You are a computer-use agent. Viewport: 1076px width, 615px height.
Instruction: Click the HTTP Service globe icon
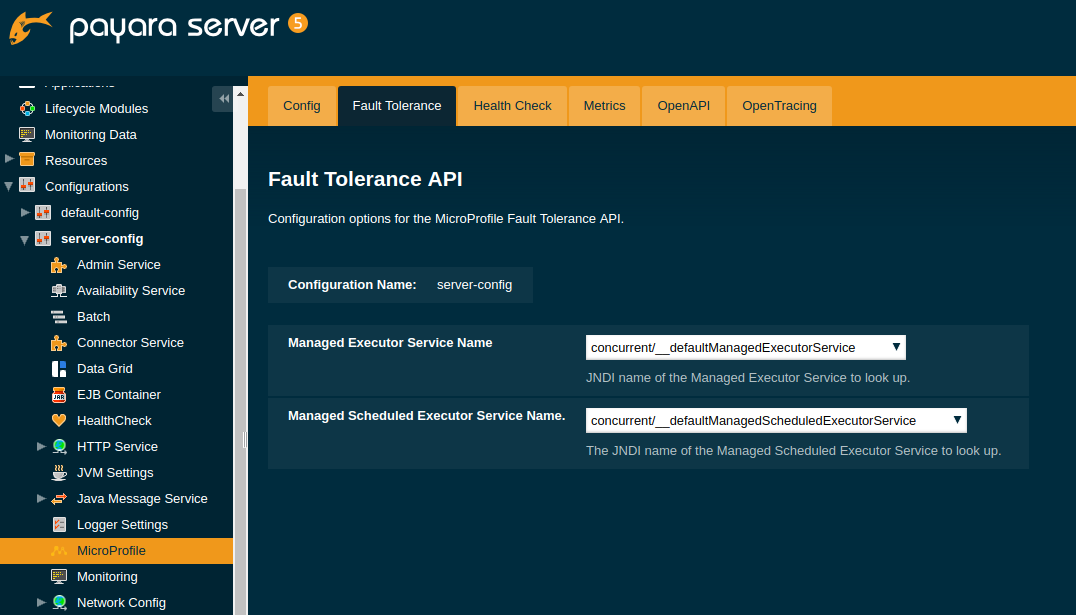point(59,446)
